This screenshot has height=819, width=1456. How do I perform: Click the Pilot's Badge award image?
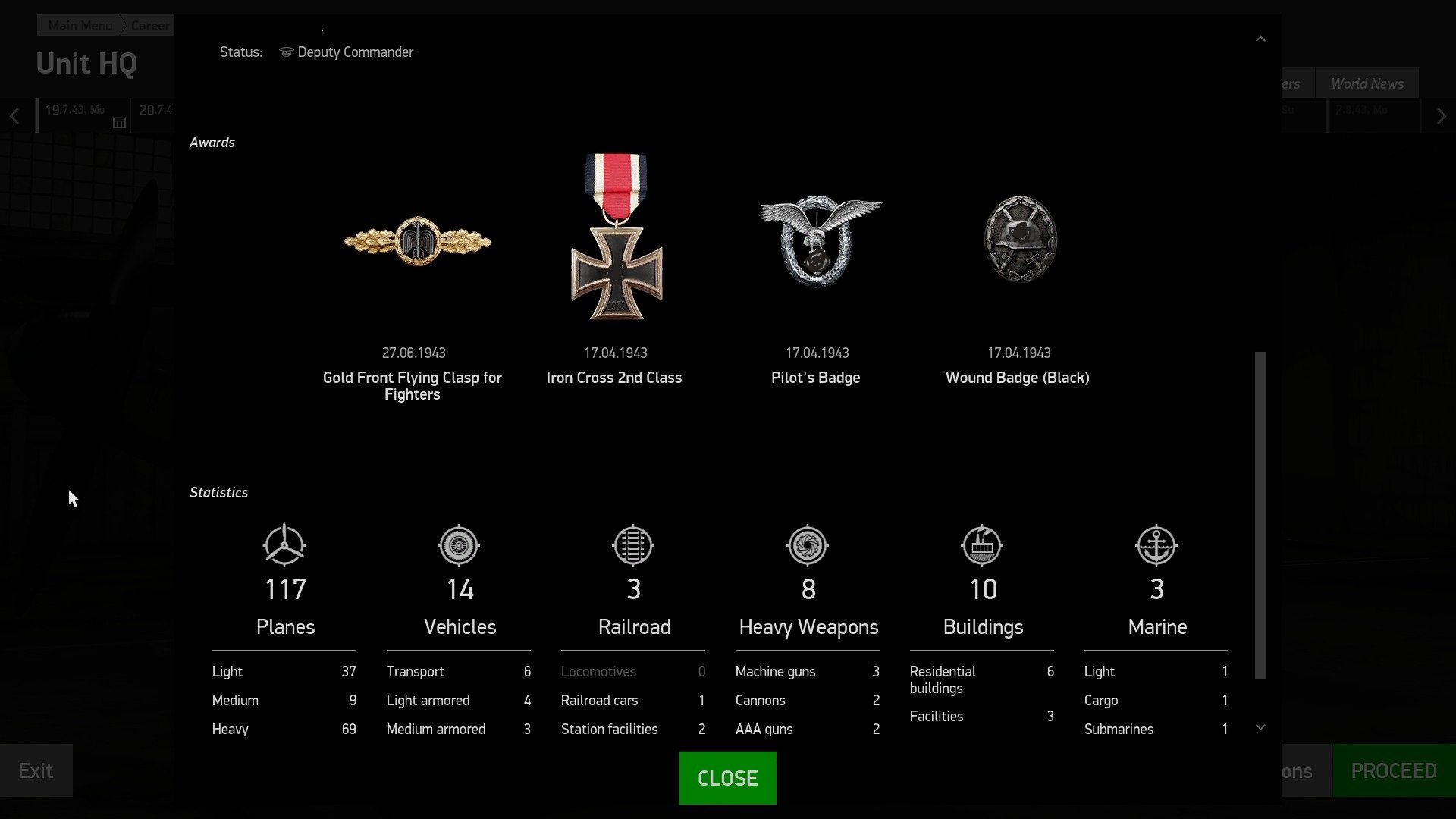pyautogui.click(x=820, y=240)
